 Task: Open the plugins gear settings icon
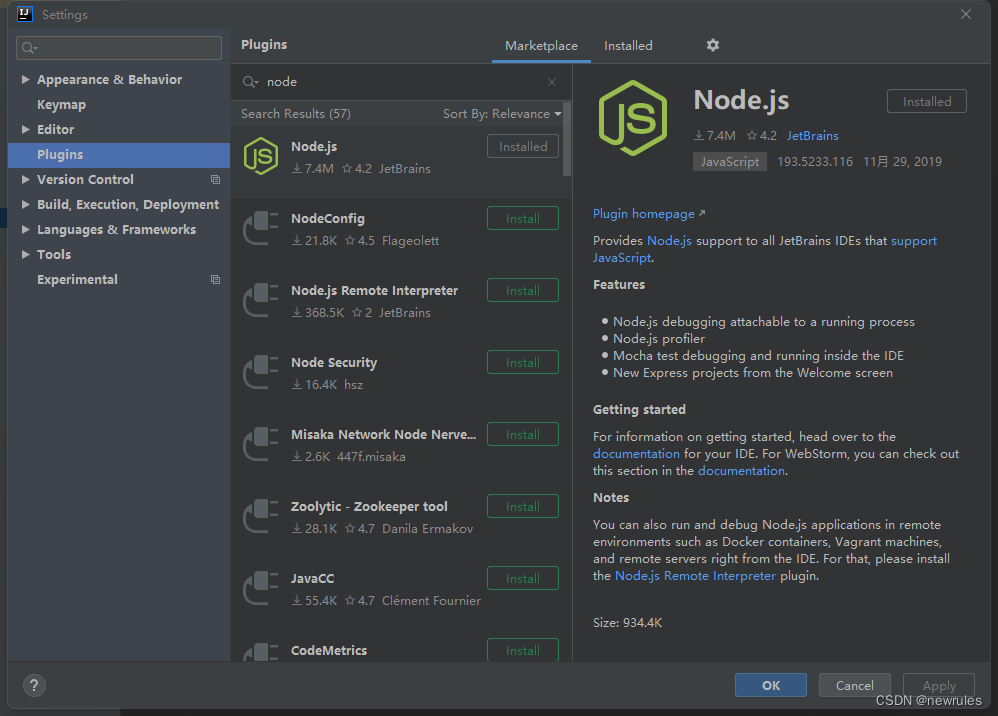coord(712,45)
